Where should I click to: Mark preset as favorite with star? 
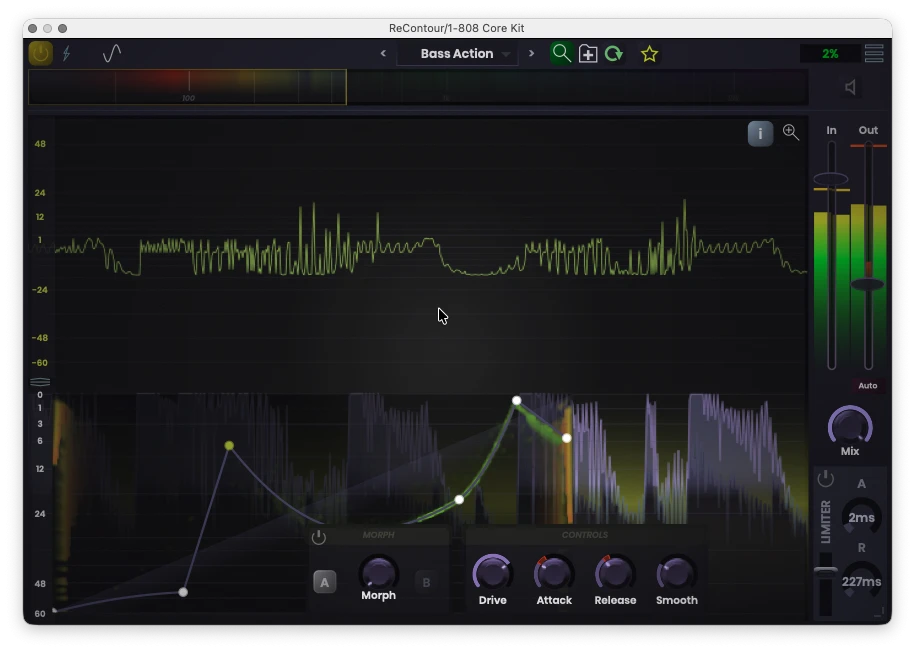pos(649,54)
